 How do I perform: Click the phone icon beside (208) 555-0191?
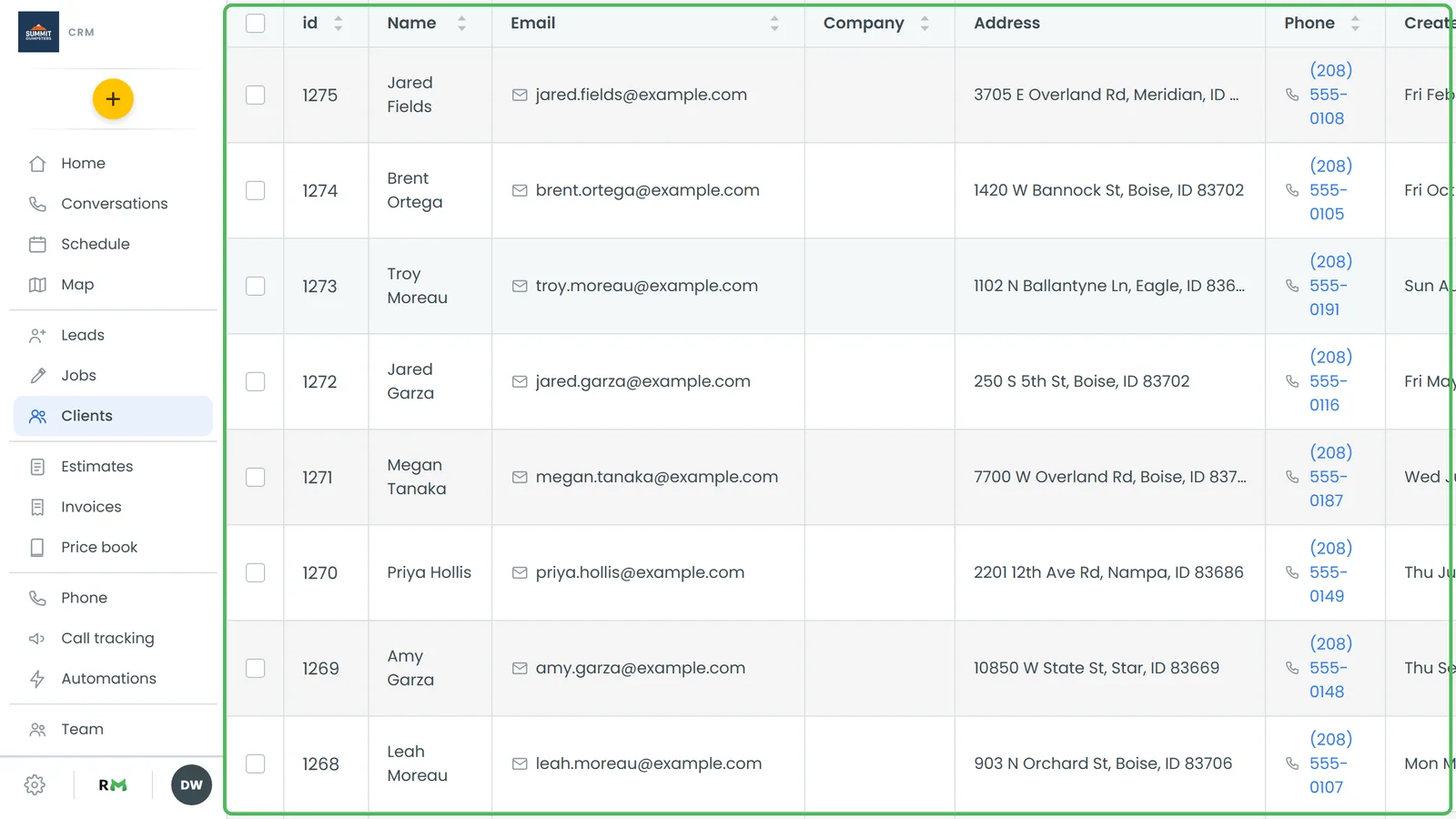pyautogui.click(x=1292, y=286)
